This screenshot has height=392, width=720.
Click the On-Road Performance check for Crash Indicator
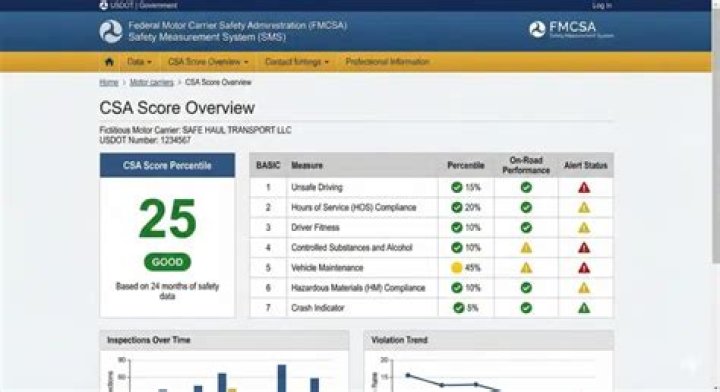(526, 308)
